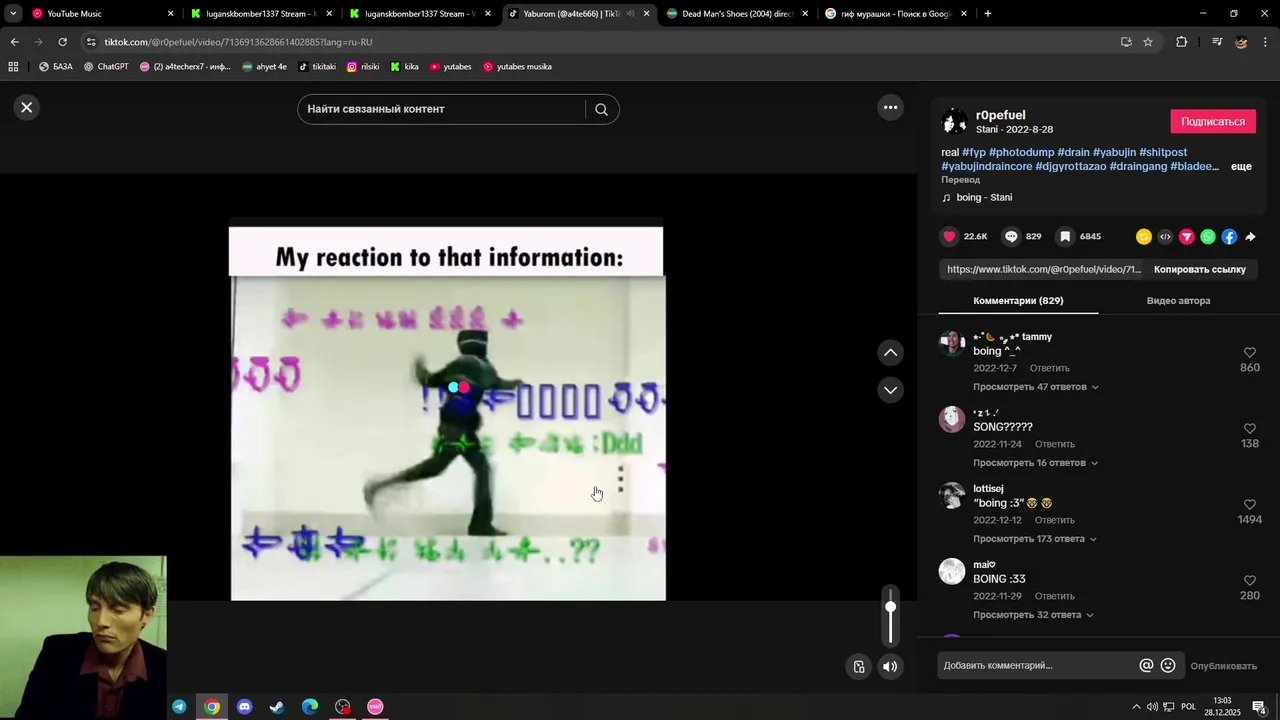Expand the description with 'еще'

click(x=1241, y=166)
